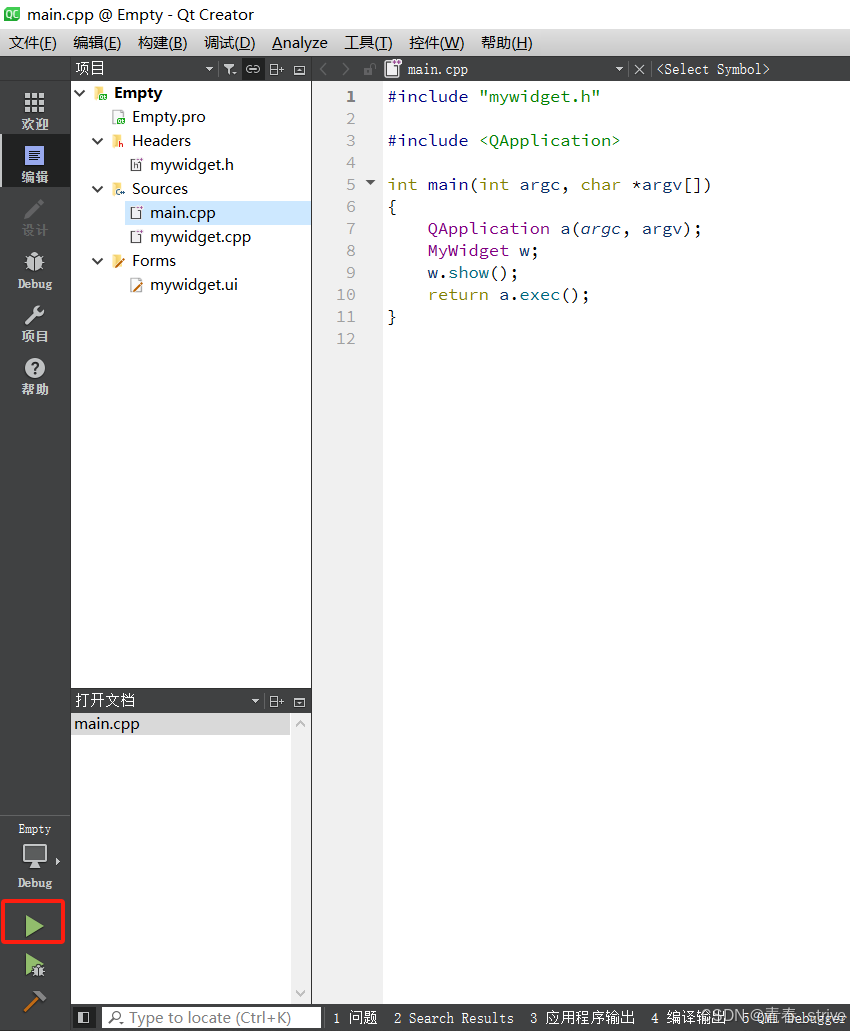This screenshot has width=850, height=1031.
Task: Toggle synchronize with editor link icon
Action: pos(252,69)
